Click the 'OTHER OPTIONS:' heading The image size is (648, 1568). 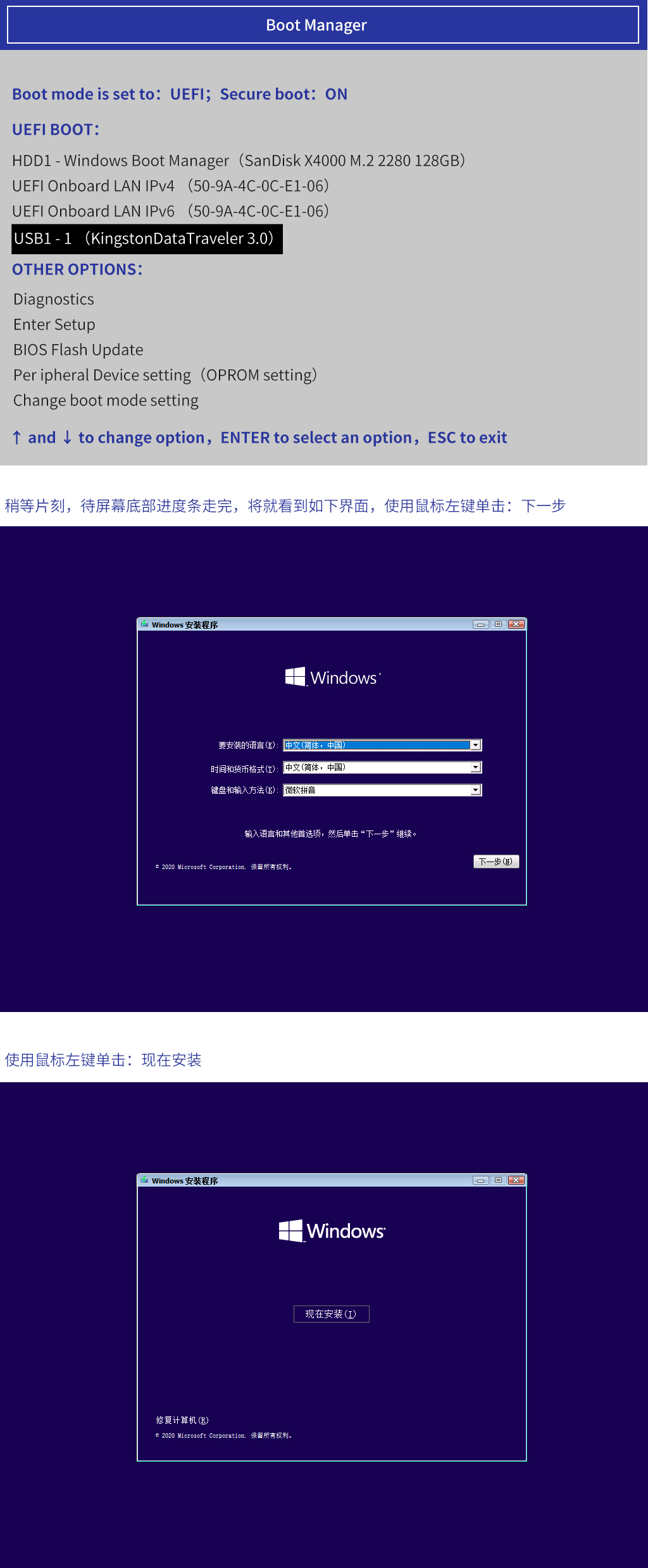[77, 269]
